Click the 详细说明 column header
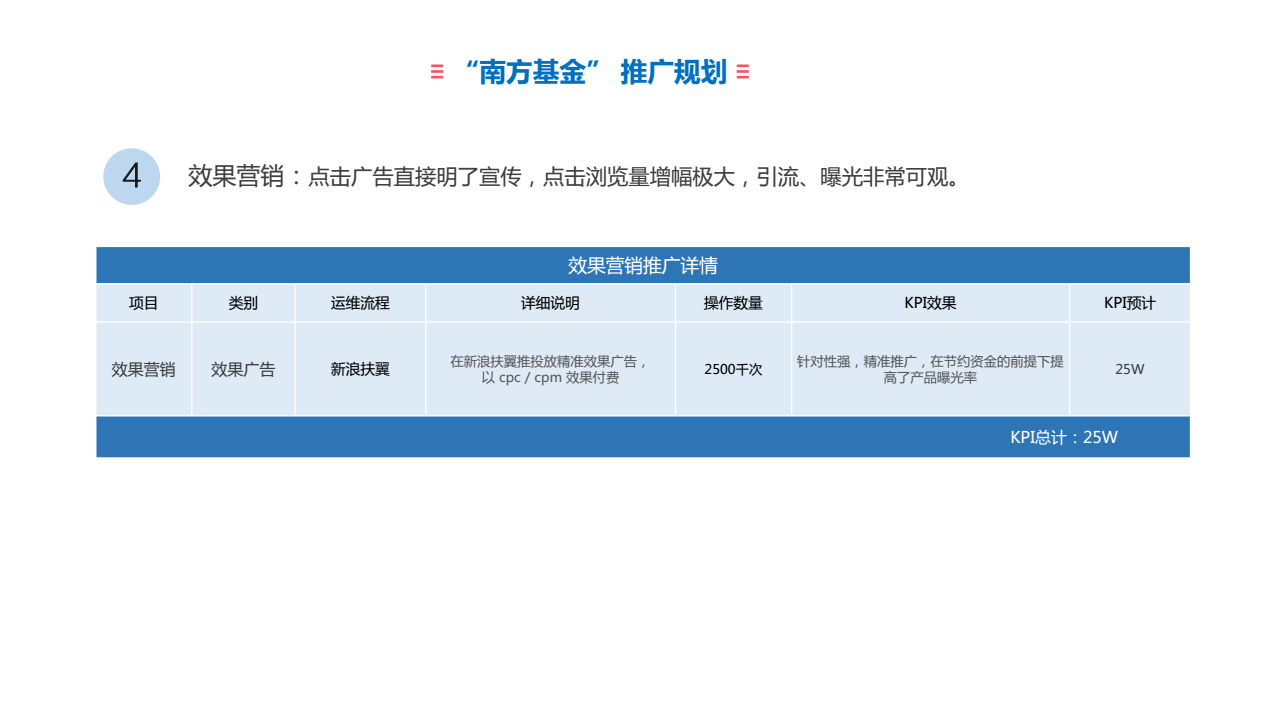 pos(550,303)
